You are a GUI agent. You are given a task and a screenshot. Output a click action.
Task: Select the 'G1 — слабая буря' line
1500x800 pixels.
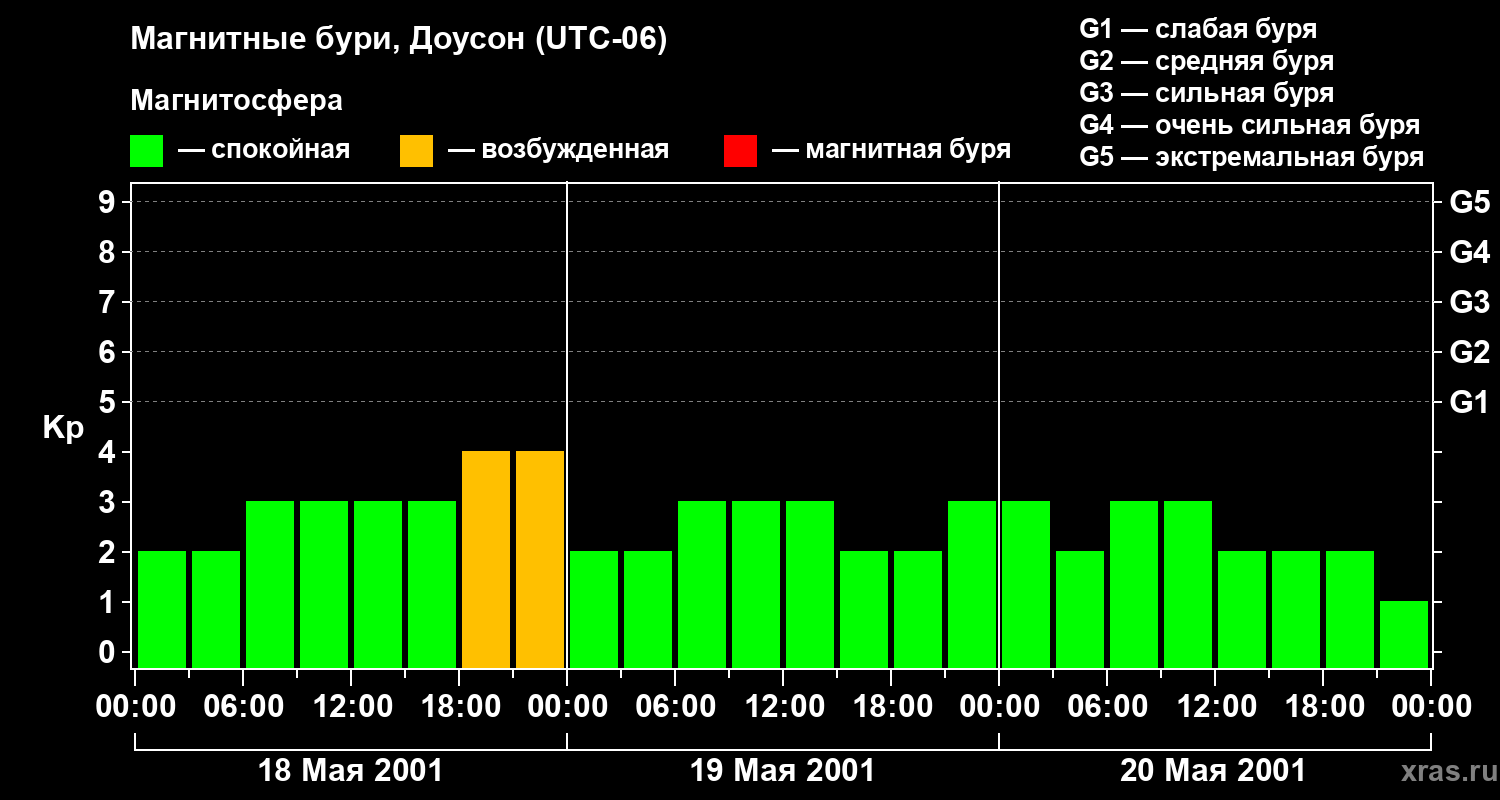click(1198, 29)
